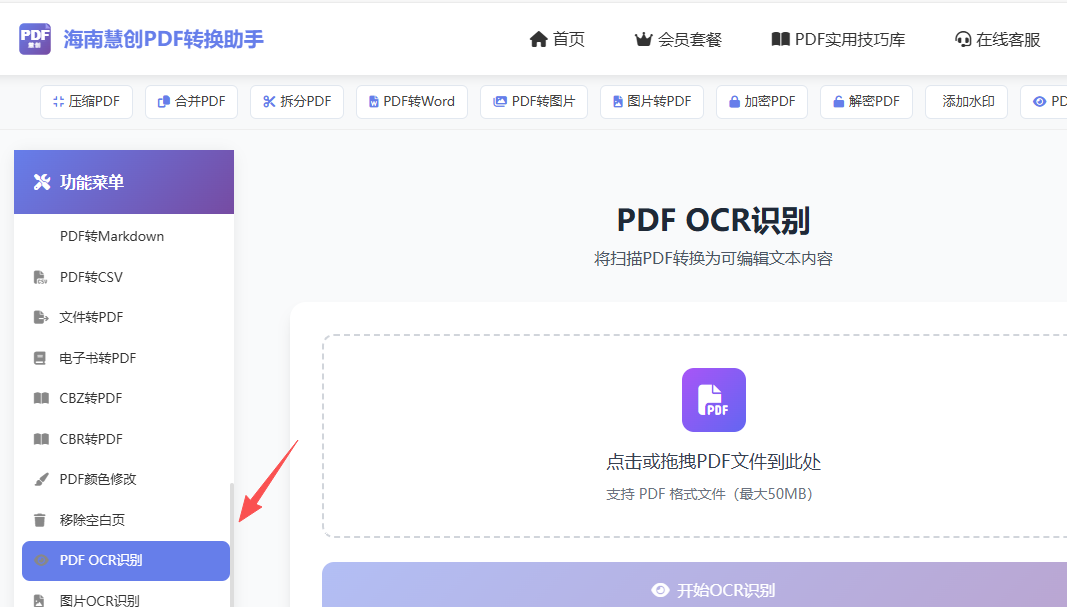Click the crown icon beside 会员套餐

pos(643,39)
